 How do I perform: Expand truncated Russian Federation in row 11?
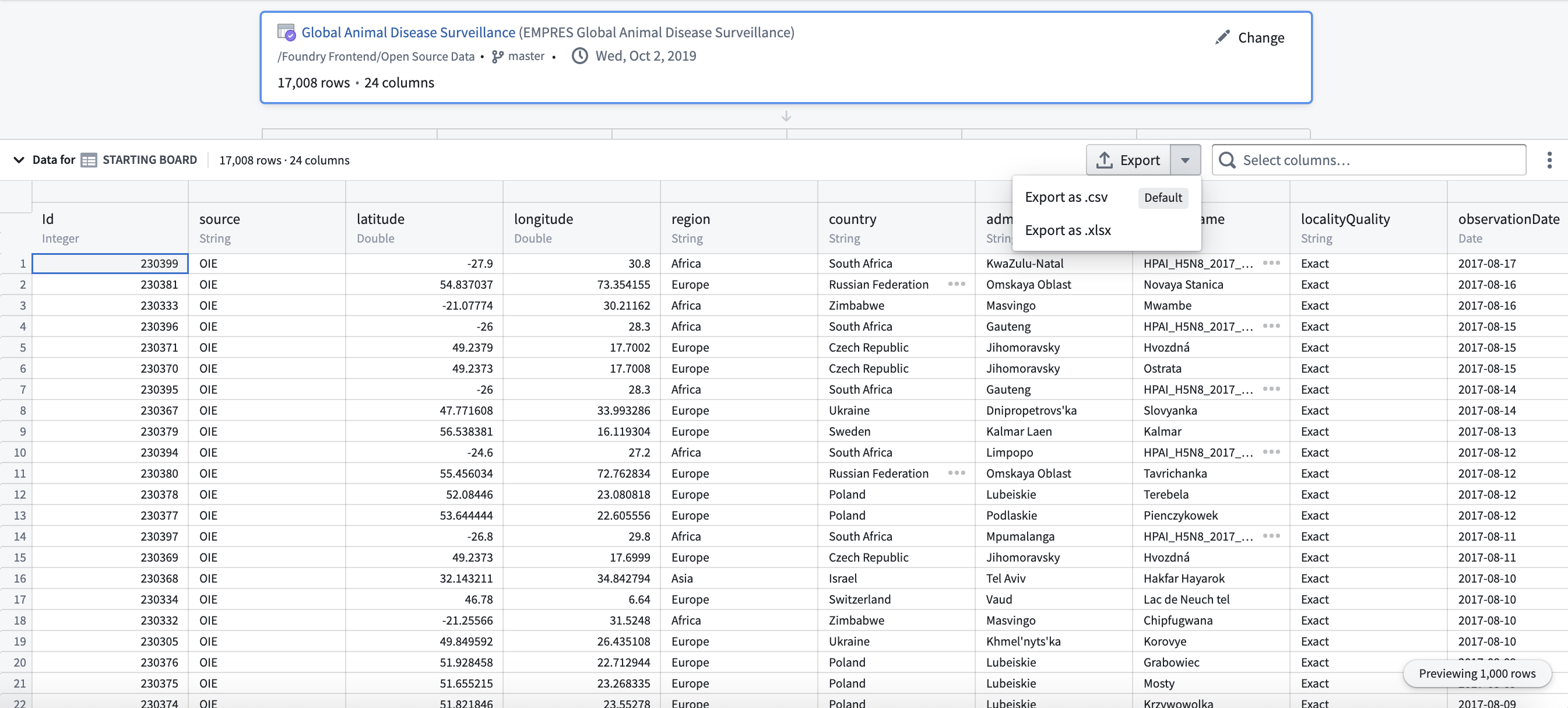point(957,472)
